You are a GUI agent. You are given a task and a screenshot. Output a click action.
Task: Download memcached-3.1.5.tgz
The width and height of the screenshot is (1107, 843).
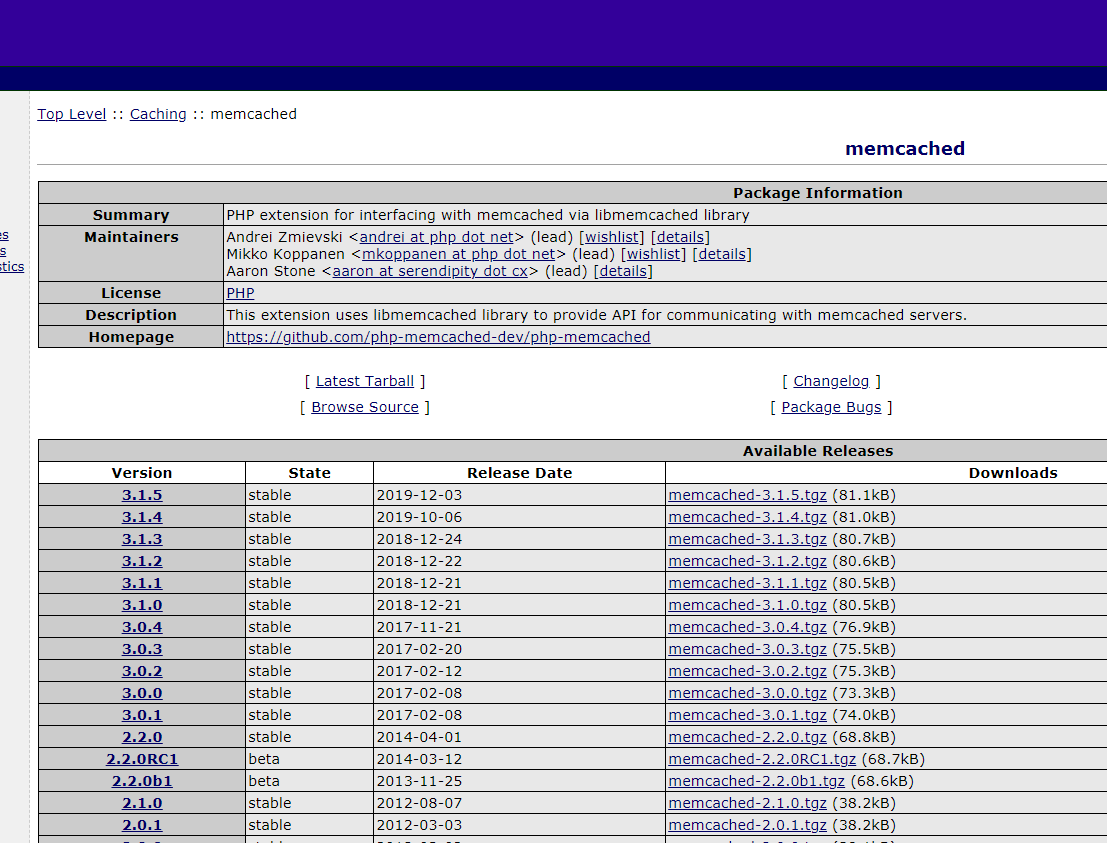748,496
